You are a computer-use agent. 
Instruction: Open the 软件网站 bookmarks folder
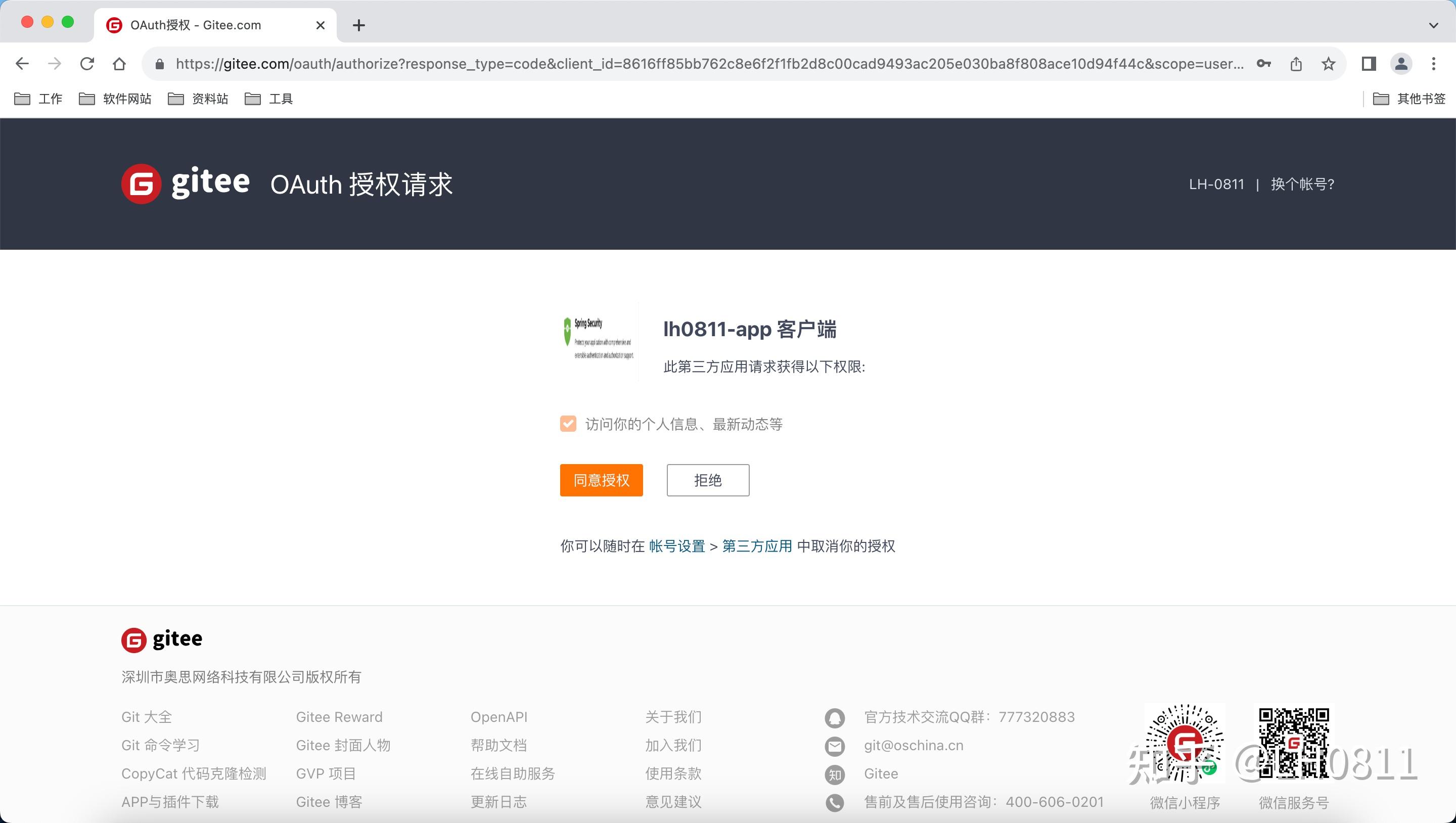[114, 99]
